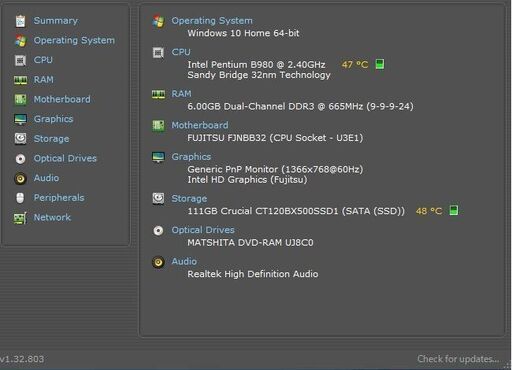Viewport: 512px width, 370px height.
Task: Click Sandy Bridge 32nm Technology text
Action: pyautogui.click(x=259, y=75)
